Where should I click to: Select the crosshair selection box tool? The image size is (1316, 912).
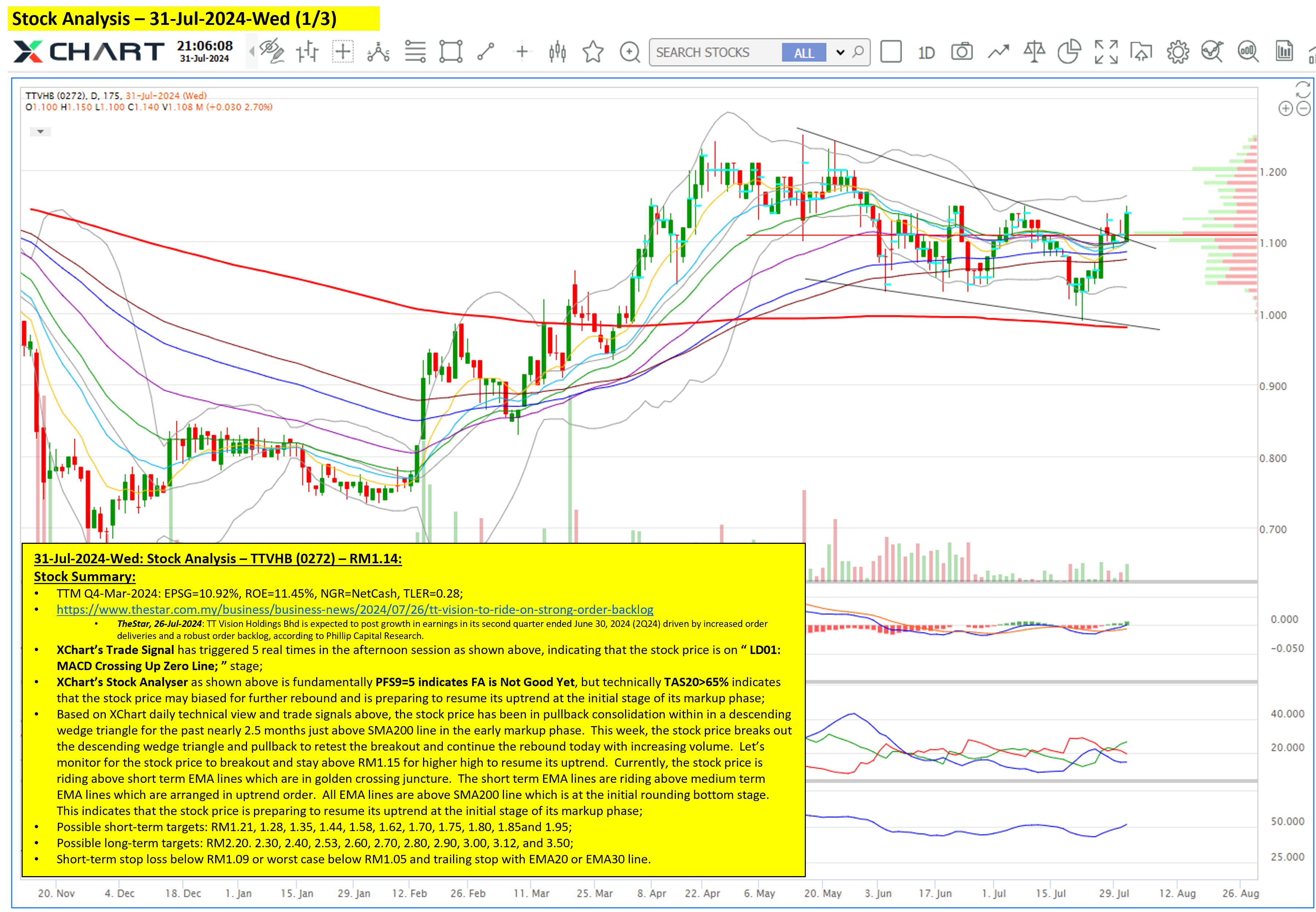343,52
